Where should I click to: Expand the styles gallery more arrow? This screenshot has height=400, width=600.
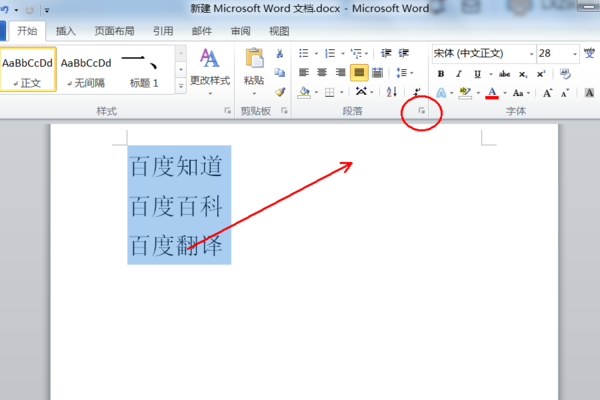[181, 86]
